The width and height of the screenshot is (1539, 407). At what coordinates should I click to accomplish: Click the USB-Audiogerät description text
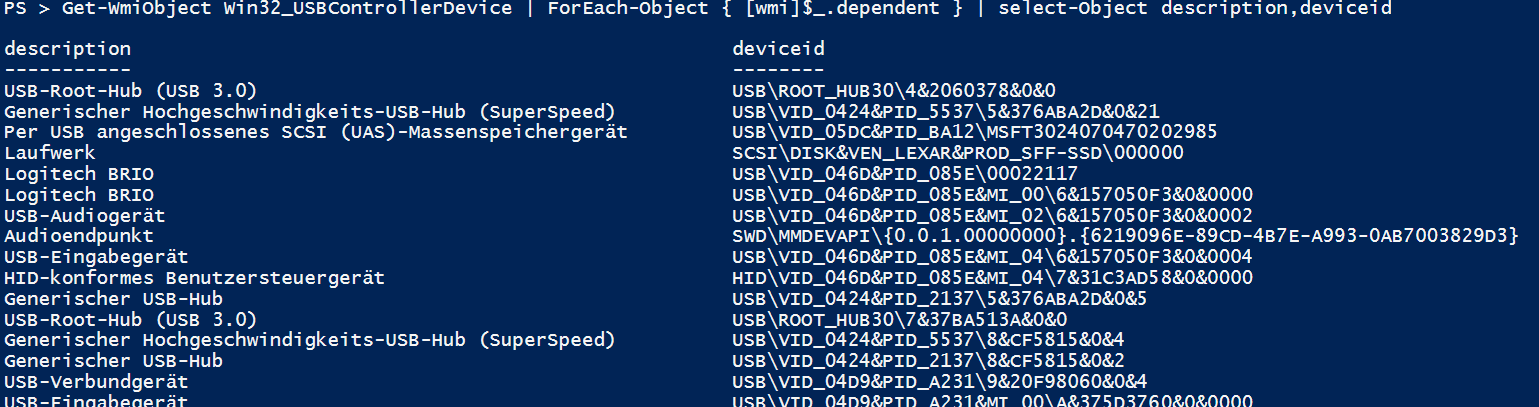click(85, 215)
